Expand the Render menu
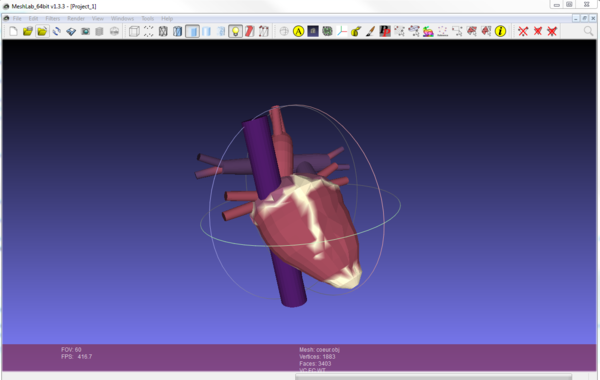The width and height of the screenshot is (600, 380). [x=76, y=18]
